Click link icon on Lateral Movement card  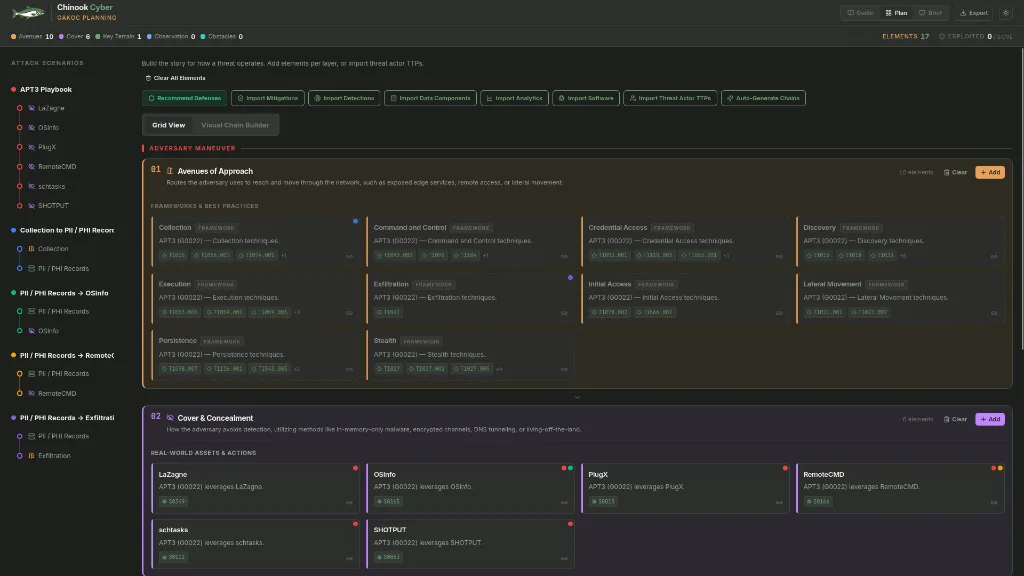[994, 313]
